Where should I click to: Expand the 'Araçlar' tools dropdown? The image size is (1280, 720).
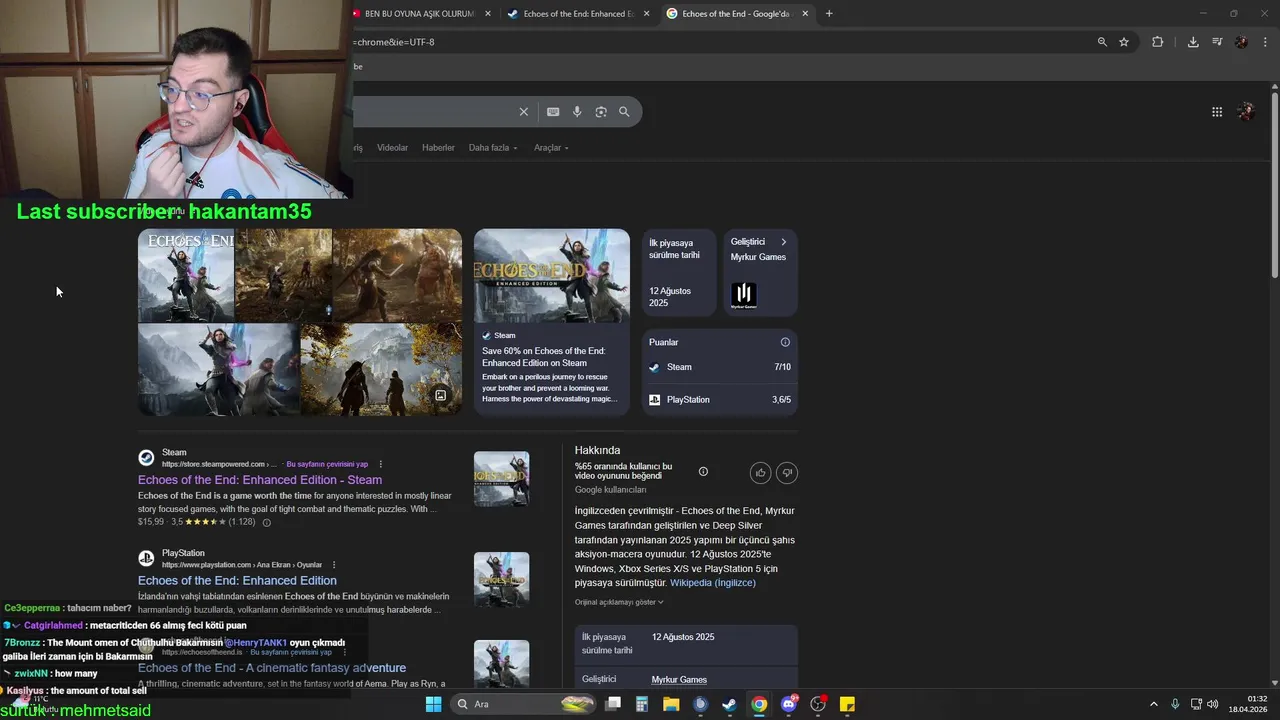coord(551,148)
